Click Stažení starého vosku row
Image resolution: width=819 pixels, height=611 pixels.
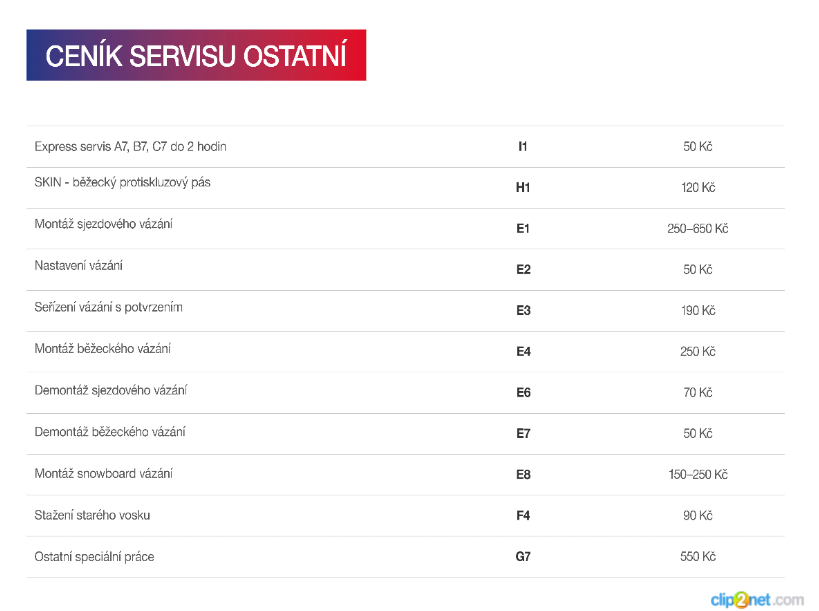coord(405,516)
